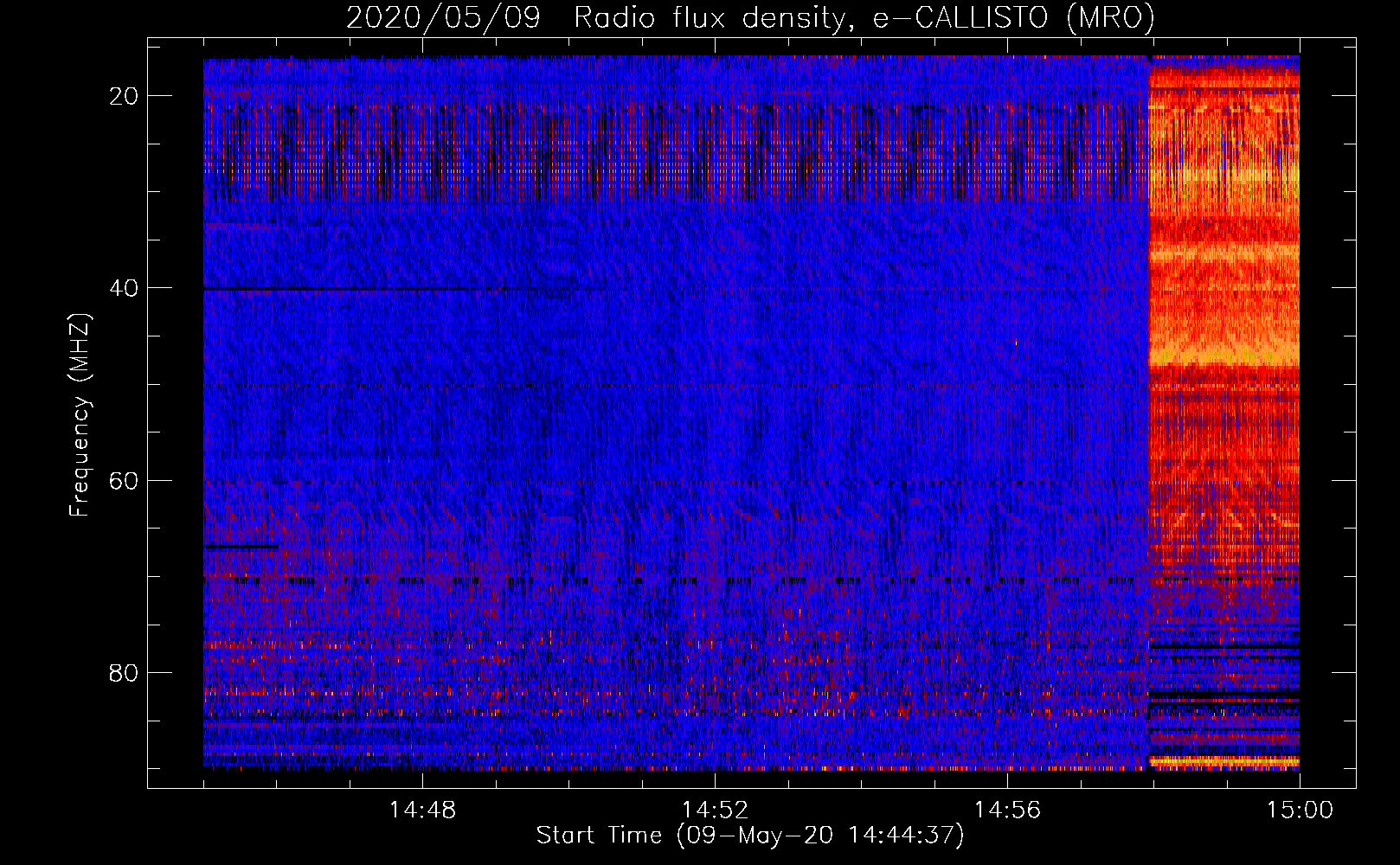The height and width of the screenshot is (865, 1400).
Task: Click the '60' frequency tick label
Action: 125,480
